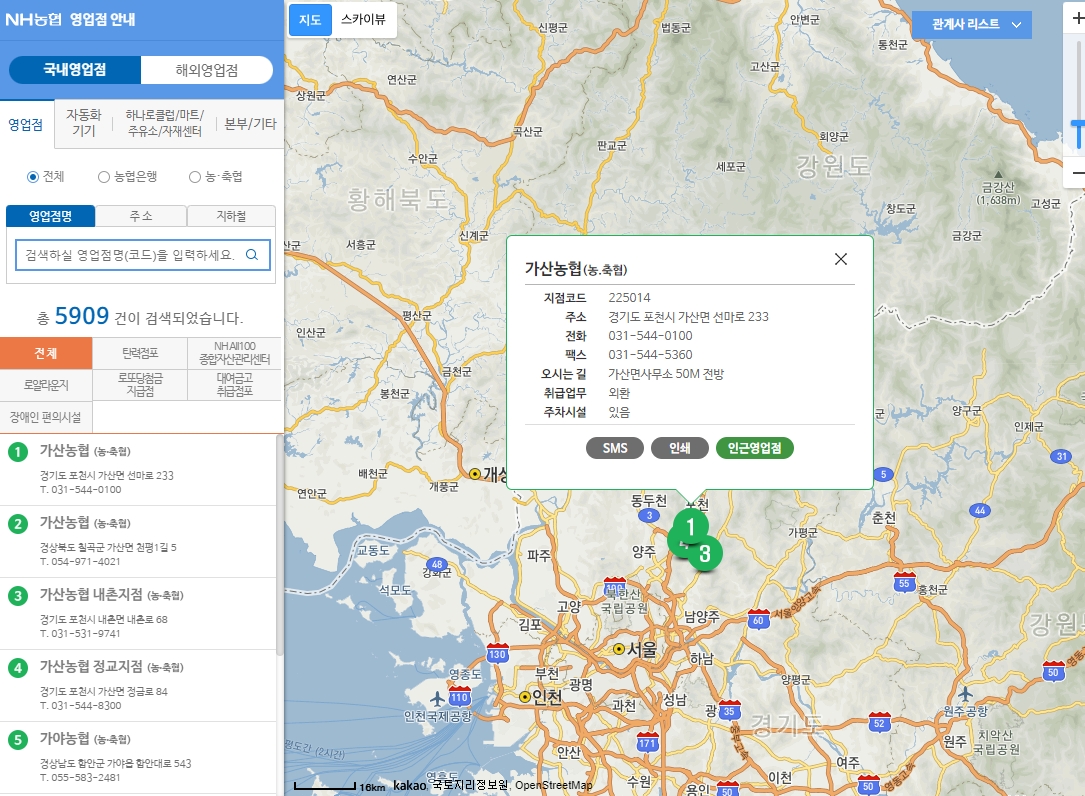Switch to 국내영업점 tab

(75, 70)
